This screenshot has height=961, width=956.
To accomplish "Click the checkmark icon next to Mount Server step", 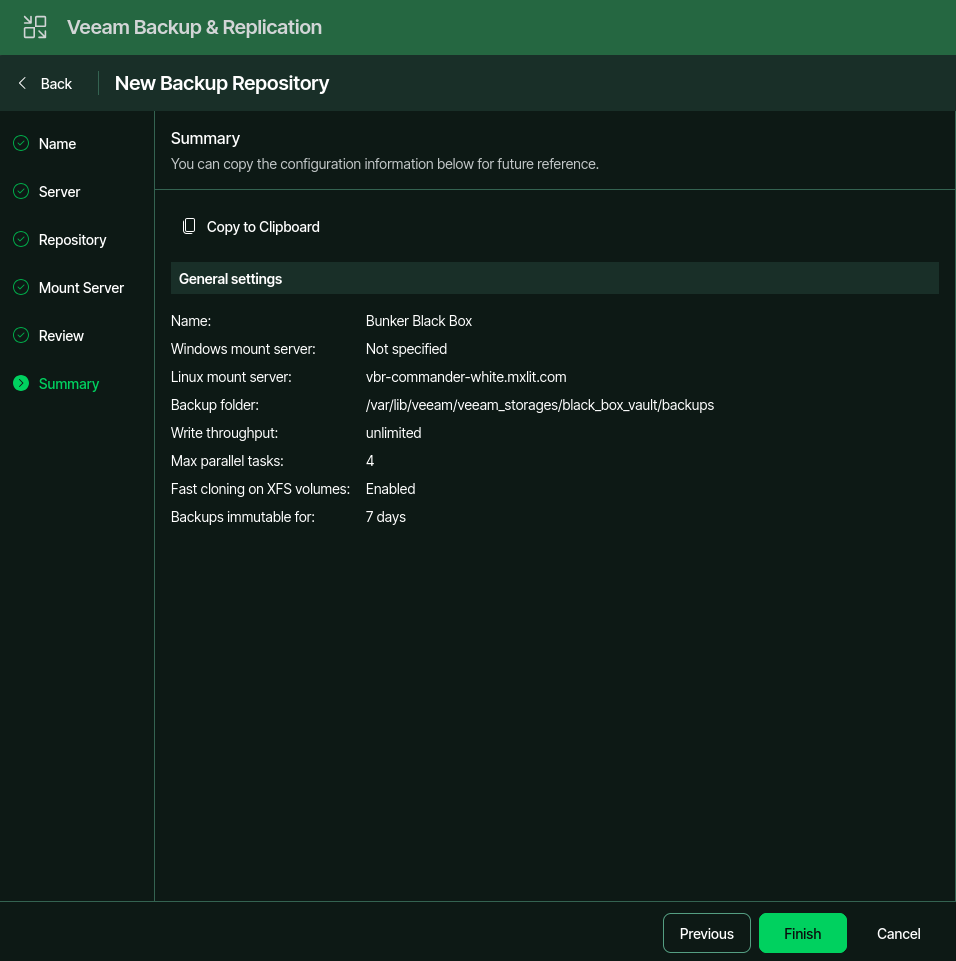I will point(21,287).
